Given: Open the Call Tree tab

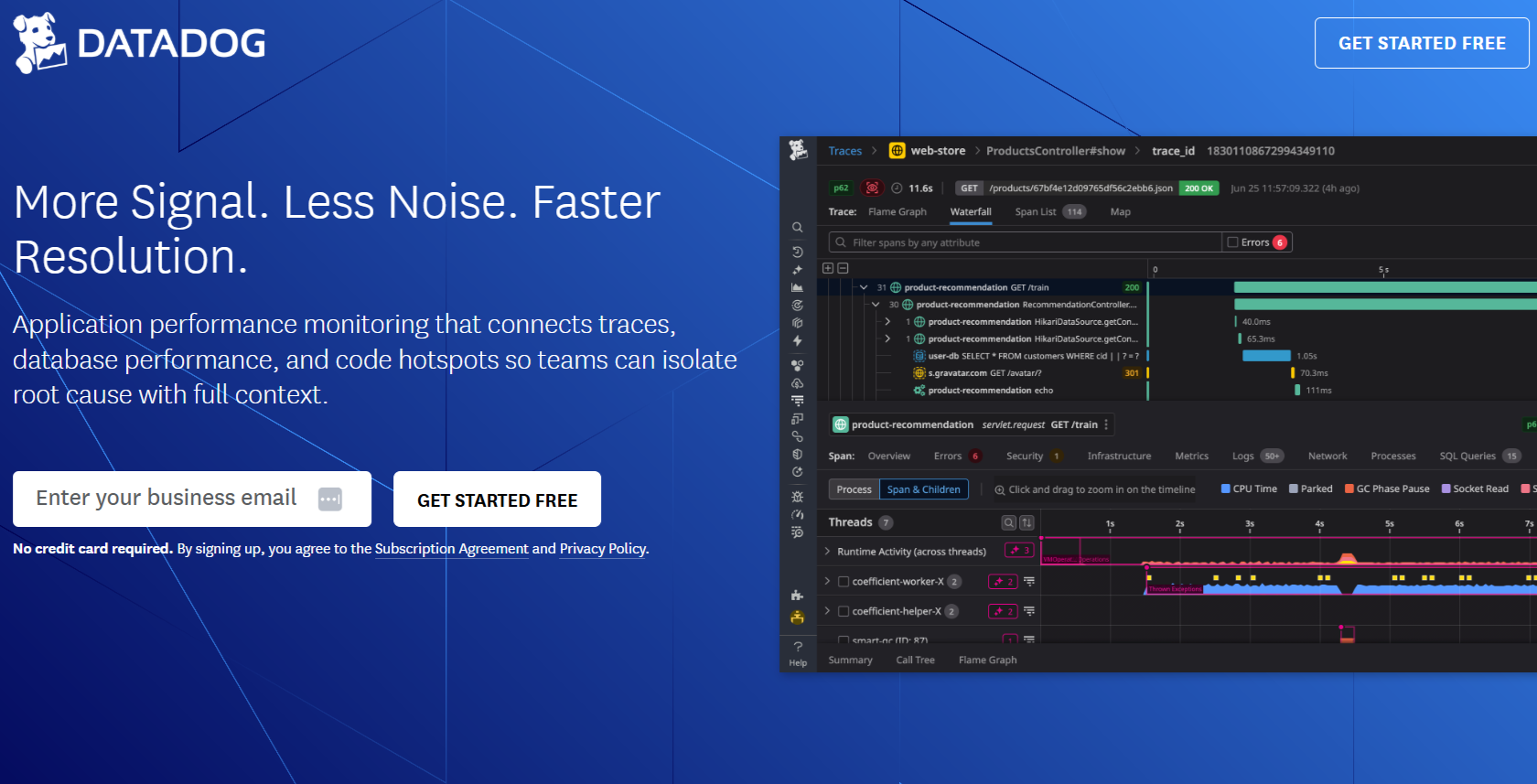Looking at the screenshot, I should [x=915, y=660].
